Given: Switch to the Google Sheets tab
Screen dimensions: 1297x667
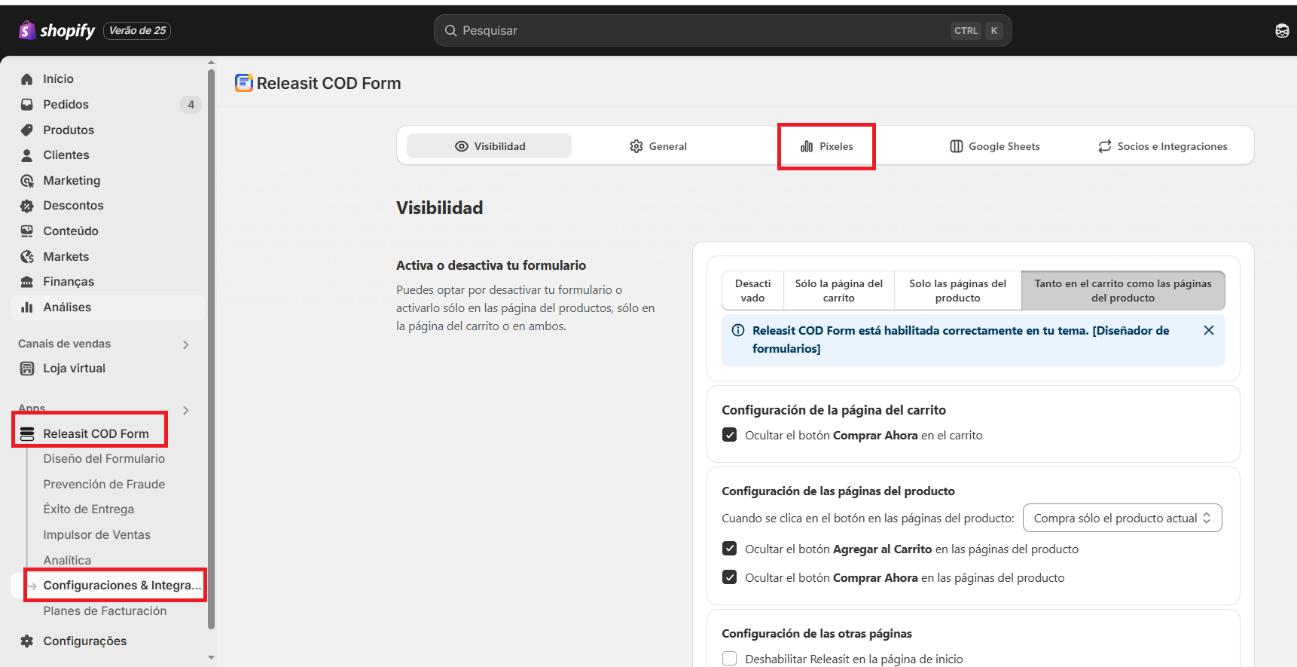Looking at the screenshot, I should coord(994,146).
